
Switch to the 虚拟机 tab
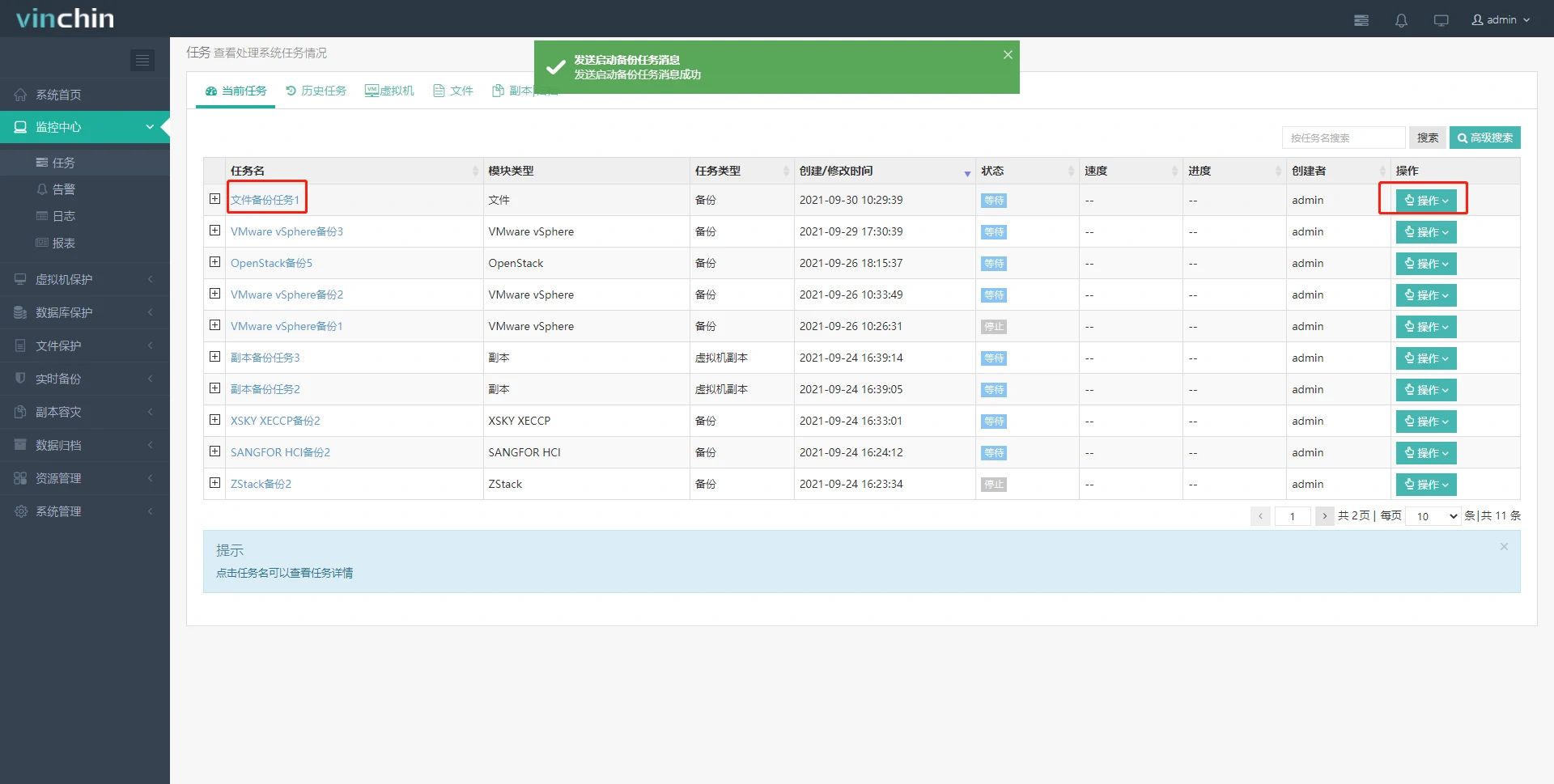click(x=389, y=91)
